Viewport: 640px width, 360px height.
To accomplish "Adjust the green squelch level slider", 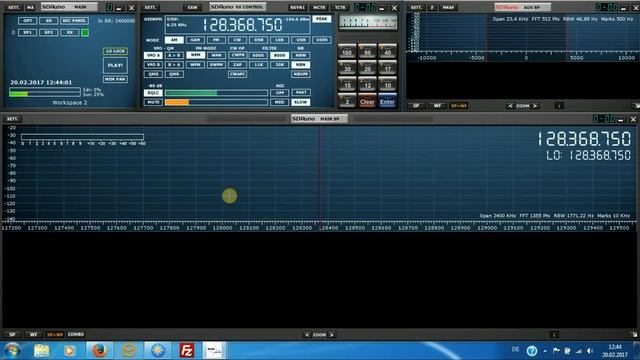I will pos(216,93).
